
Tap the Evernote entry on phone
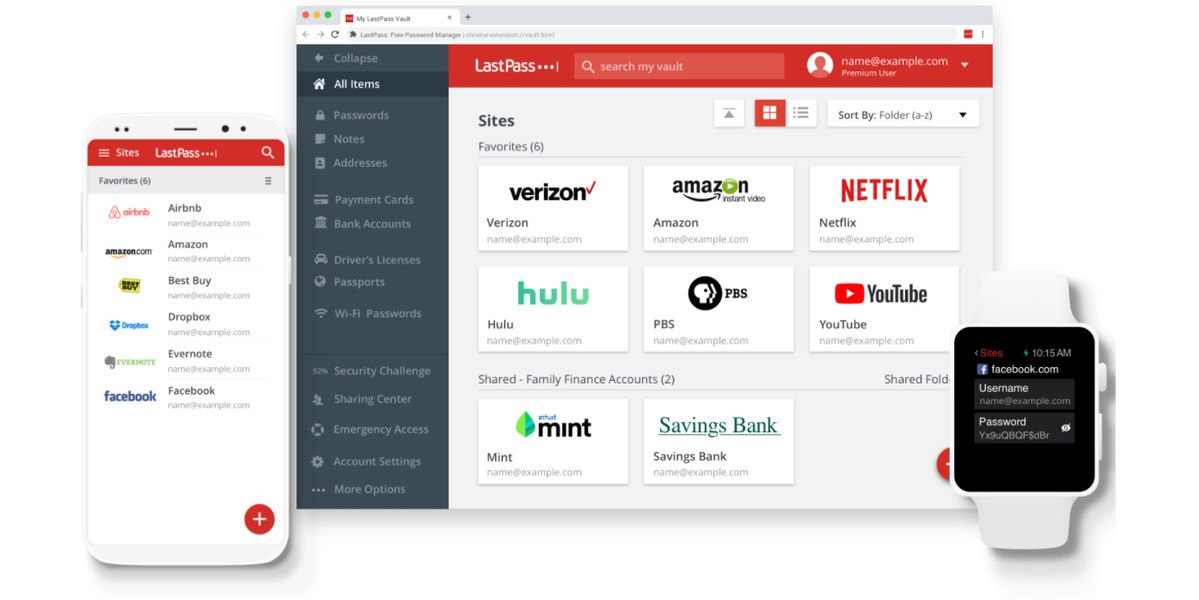tap(184, 361)
